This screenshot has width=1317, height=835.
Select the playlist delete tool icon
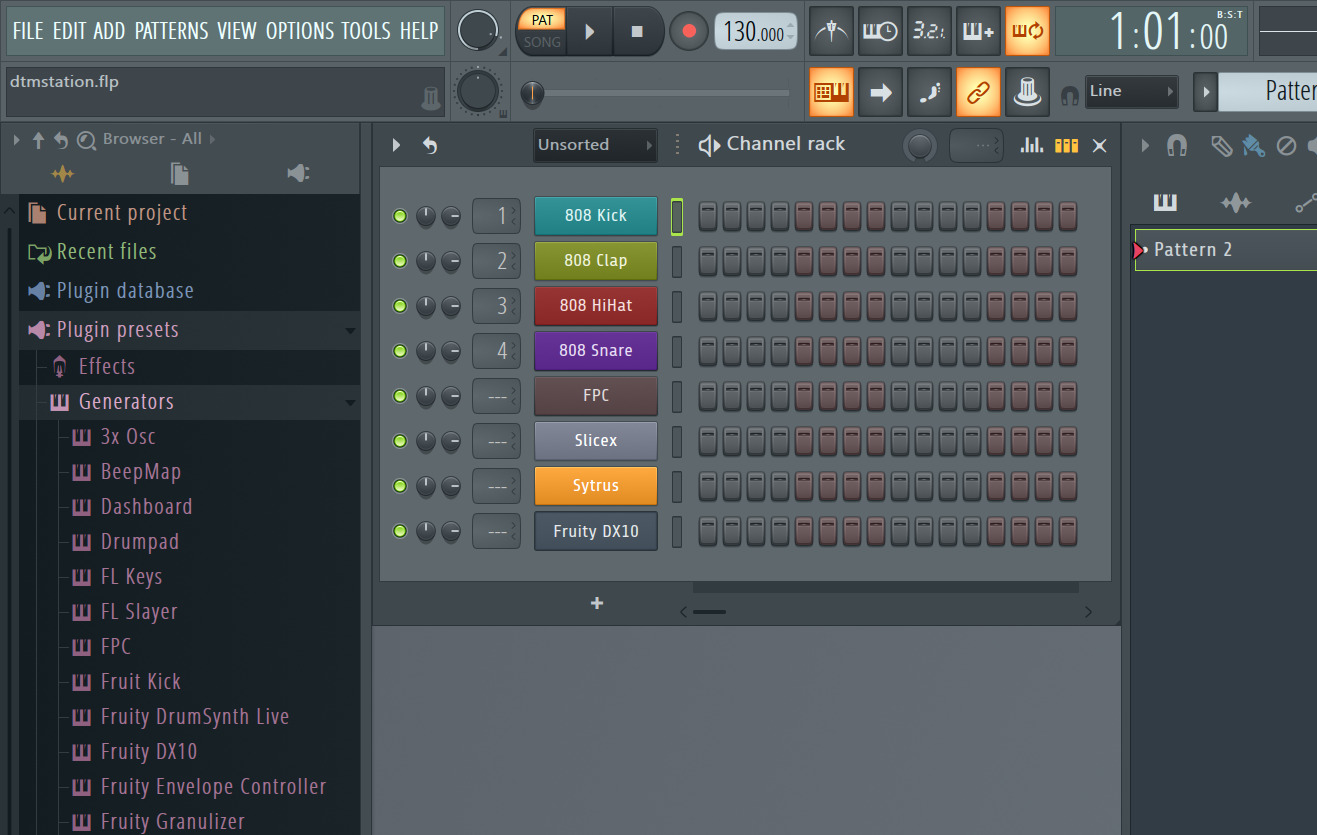1287,146
